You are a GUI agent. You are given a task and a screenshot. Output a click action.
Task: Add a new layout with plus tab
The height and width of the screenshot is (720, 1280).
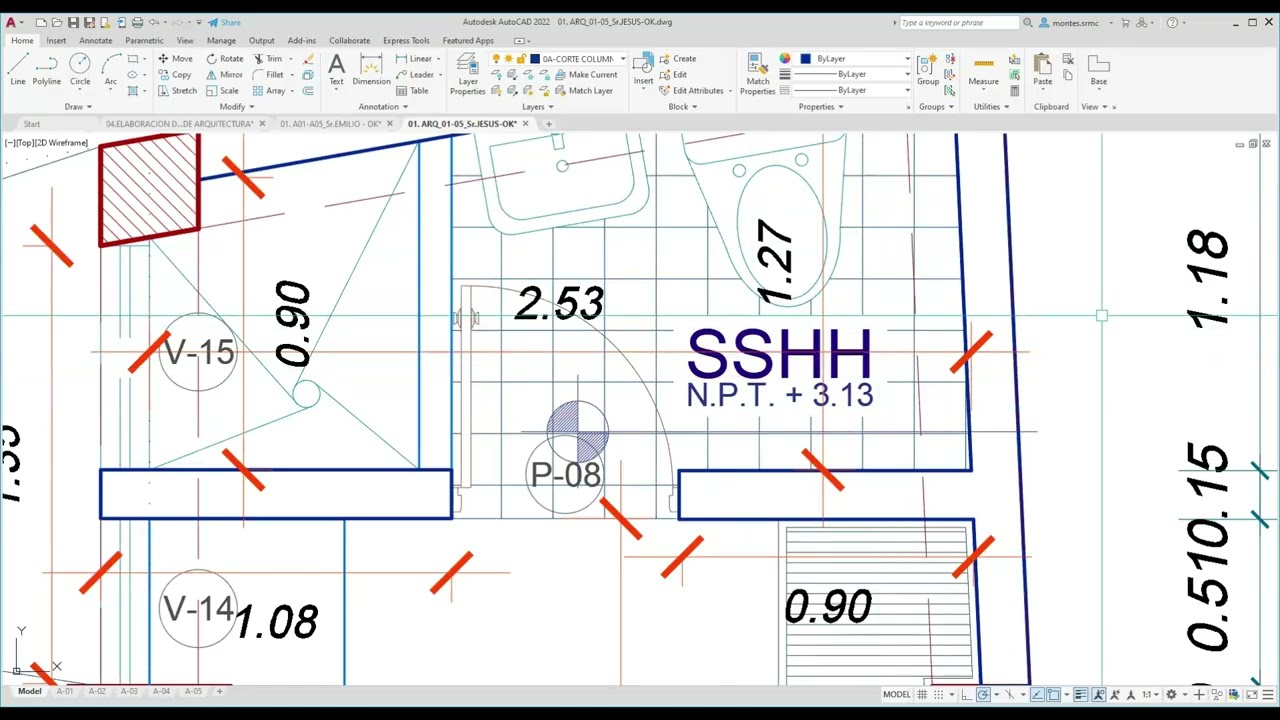[220, 691]
